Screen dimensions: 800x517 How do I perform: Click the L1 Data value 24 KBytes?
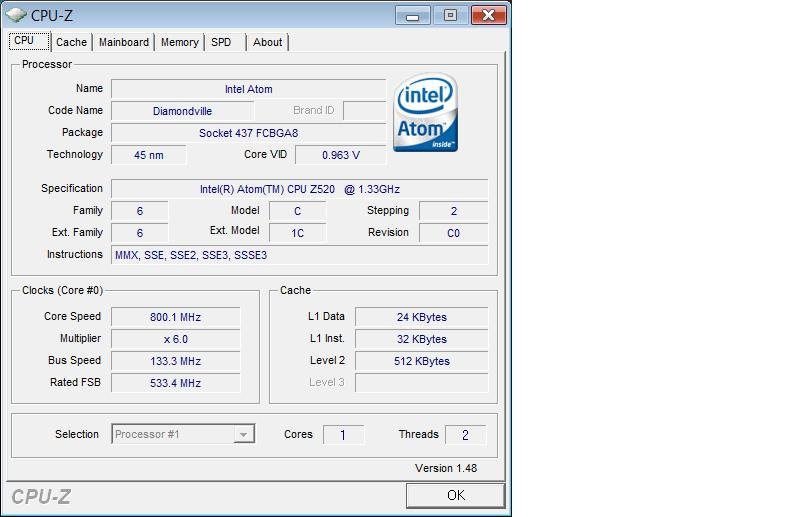click(x=421, y=317)
